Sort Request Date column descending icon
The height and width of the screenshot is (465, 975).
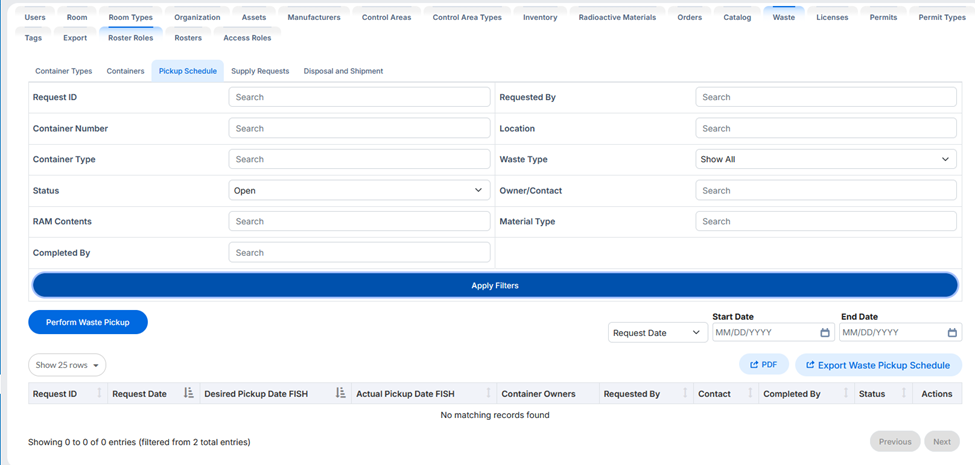[x=189, y=394]
